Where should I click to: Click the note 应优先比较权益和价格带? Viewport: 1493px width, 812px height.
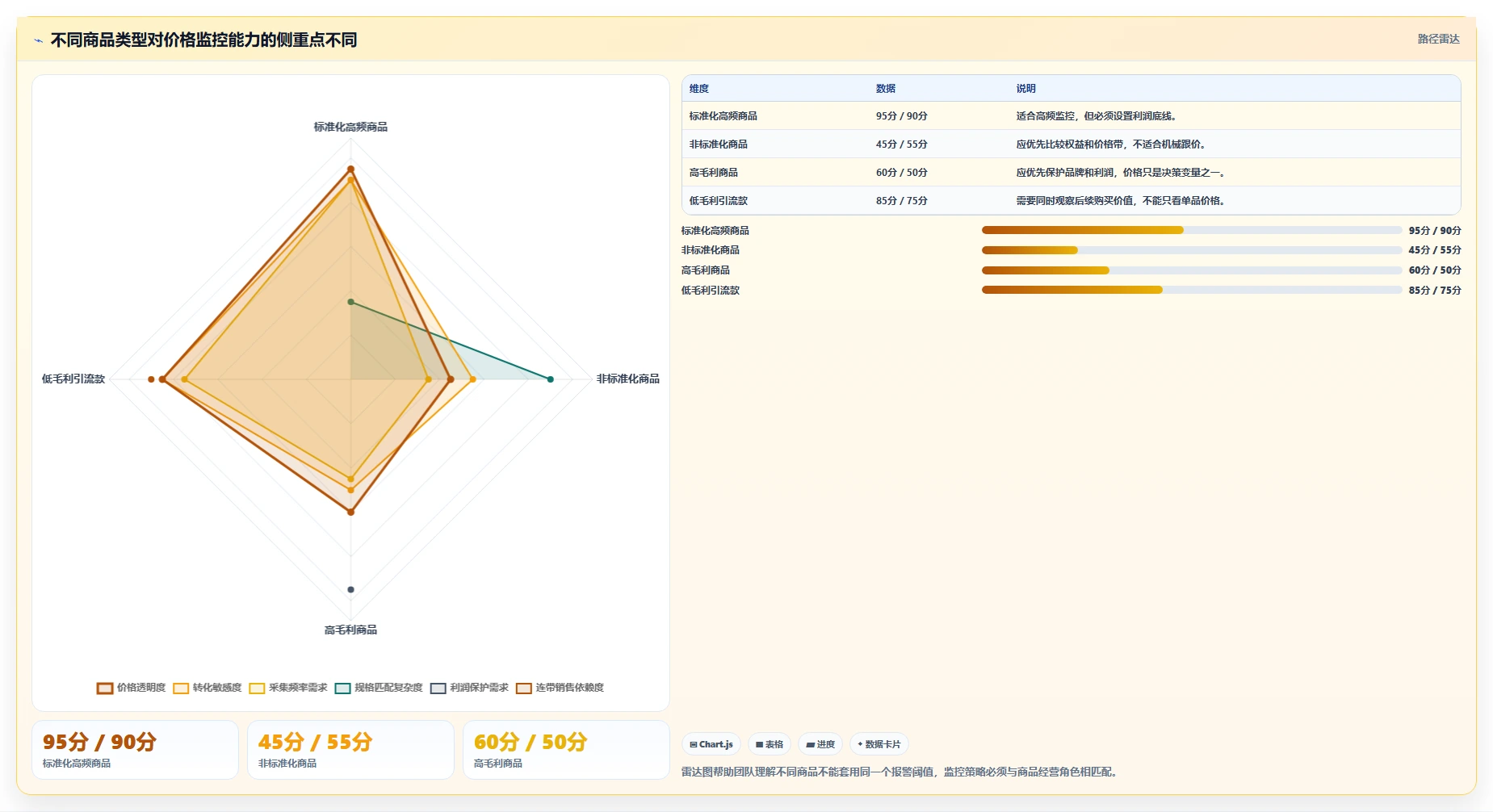click(x=1111, y=144)
